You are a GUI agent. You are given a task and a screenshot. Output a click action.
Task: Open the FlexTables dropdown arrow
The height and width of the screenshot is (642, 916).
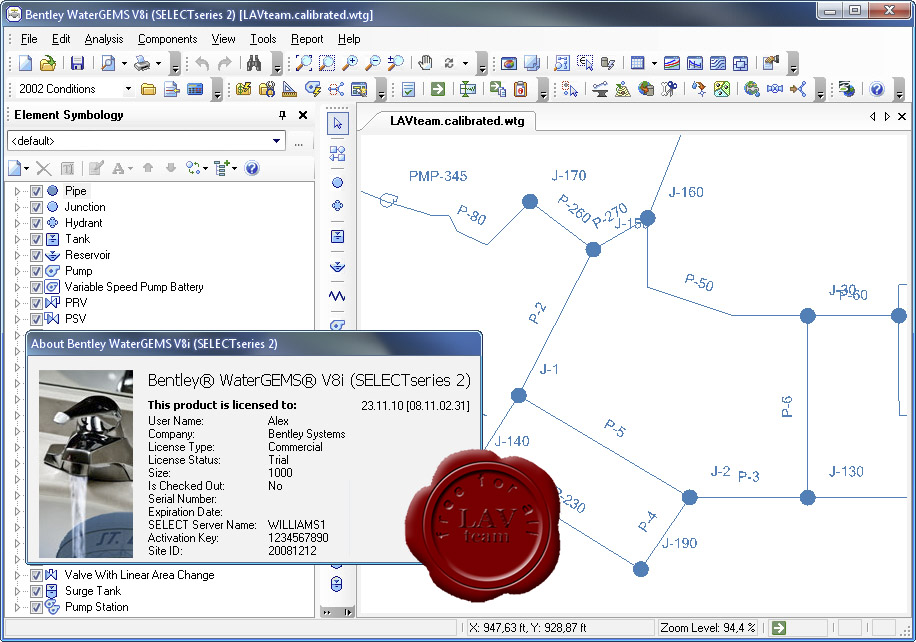654,63
